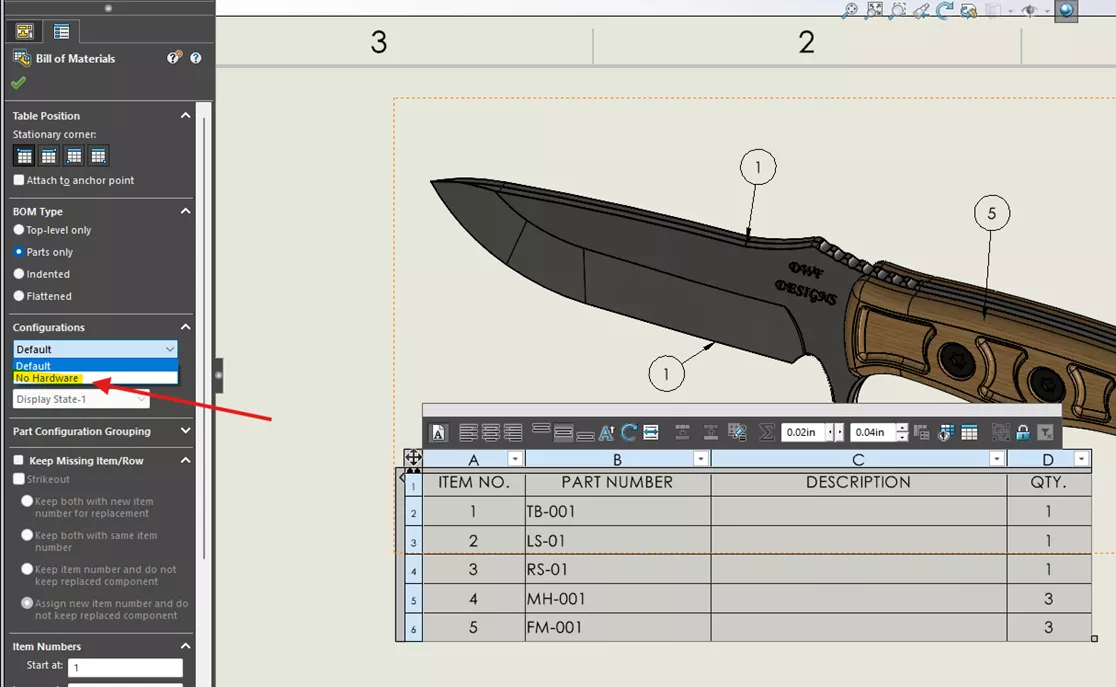Select Zoom to Area in view toolbar

pyautogui.click(x=897, y=11)
